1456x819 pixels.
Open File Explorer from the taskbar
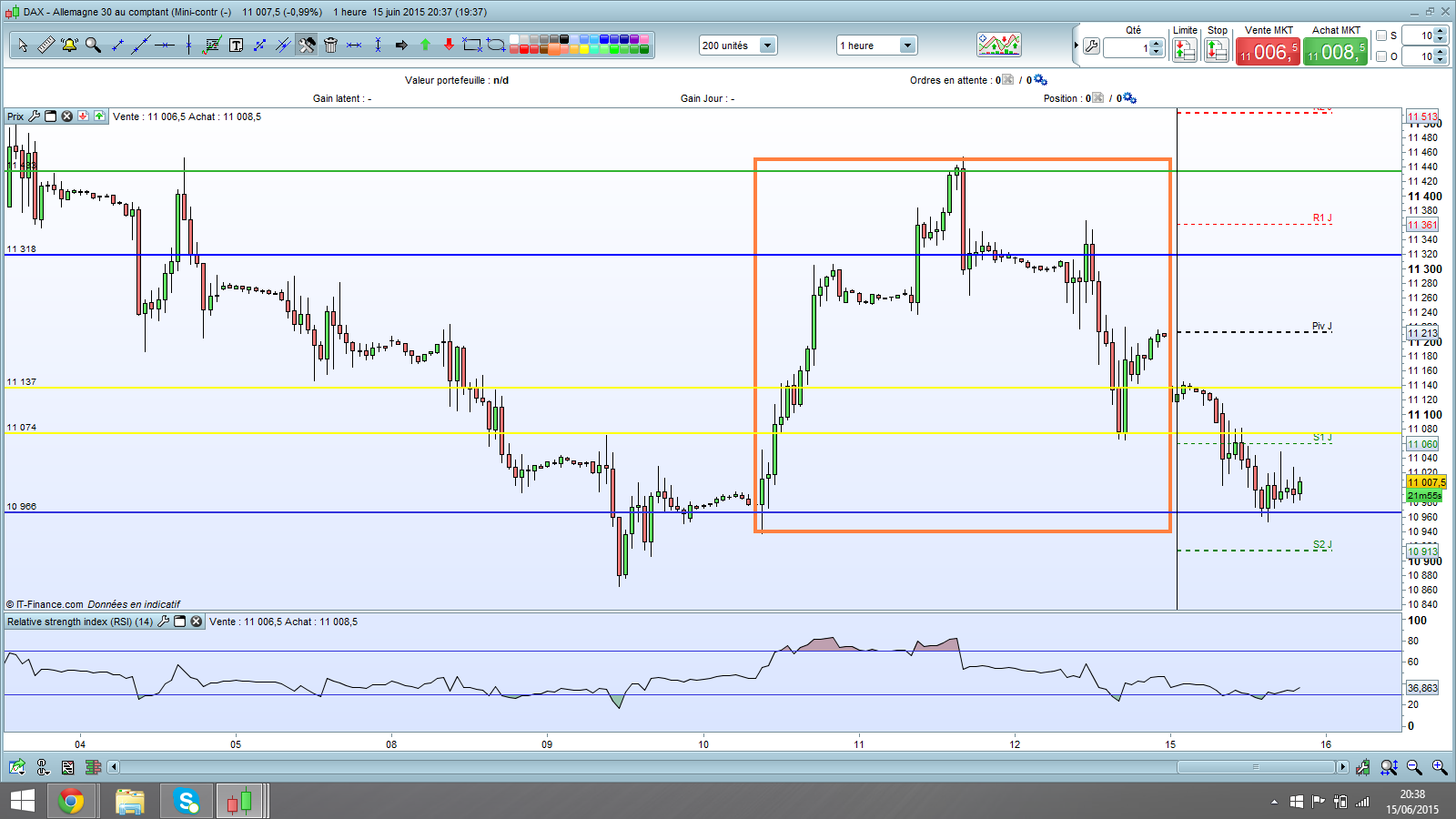130,801
